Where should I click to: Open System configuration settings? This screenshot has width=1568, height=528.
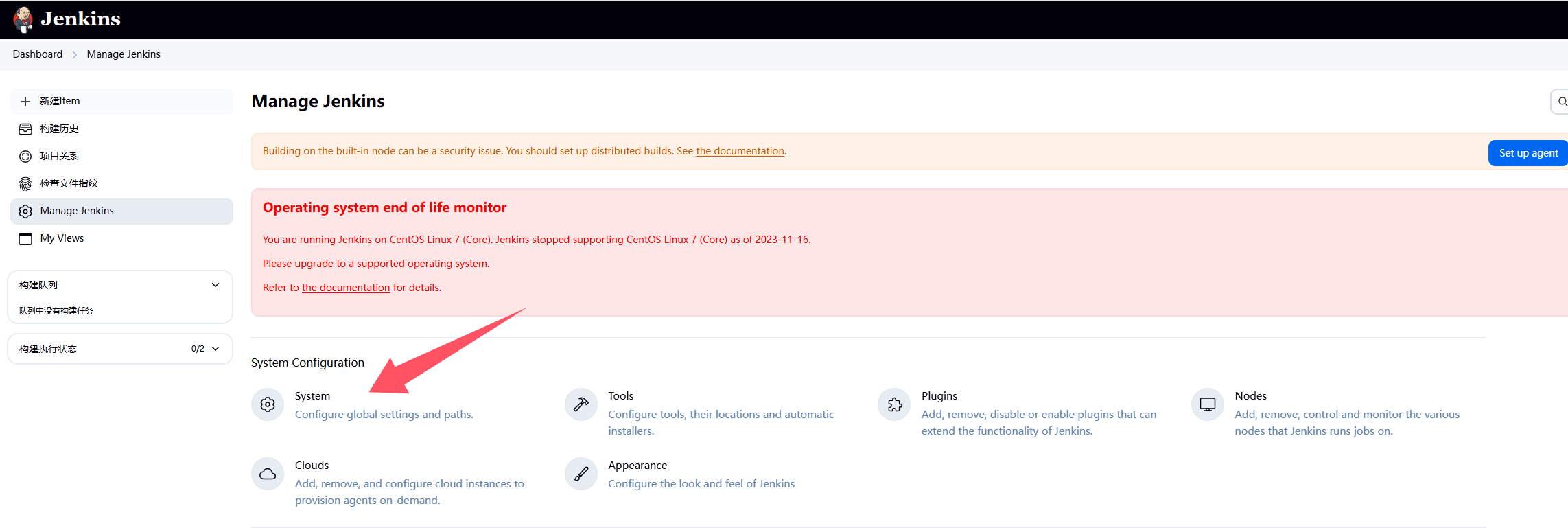(312, 396)
